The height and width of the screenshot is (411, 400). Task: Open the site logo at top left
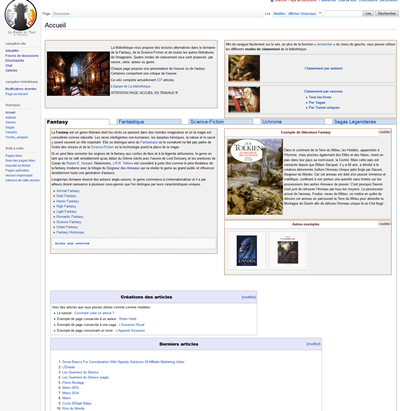click(21, 16)
